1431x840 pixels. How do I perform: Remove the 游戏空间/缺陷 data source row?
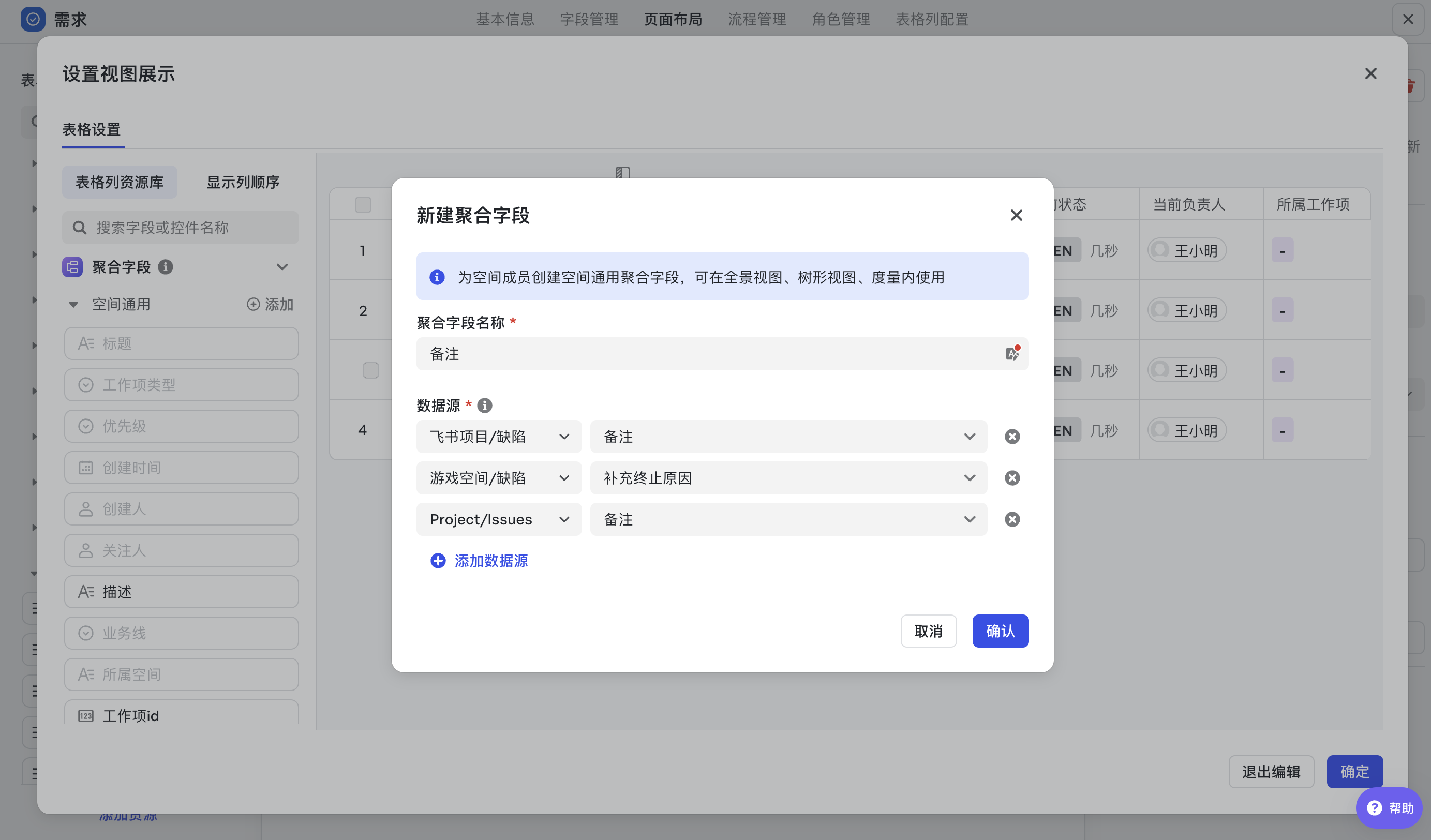(1012, 478)
